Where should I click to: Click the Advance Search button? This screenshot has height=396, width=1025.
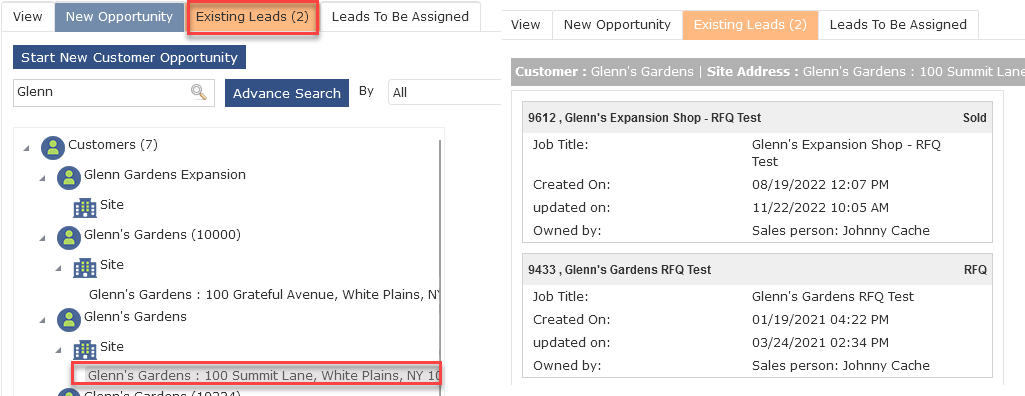(x=287, y=93)
